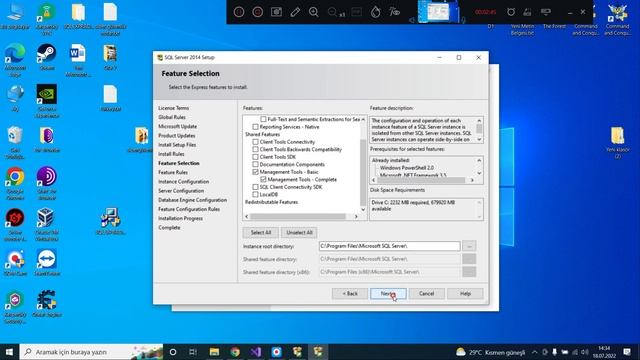
Task: Uncheck Management Tools - Complete checkbox
Action: tap(263, 179)
